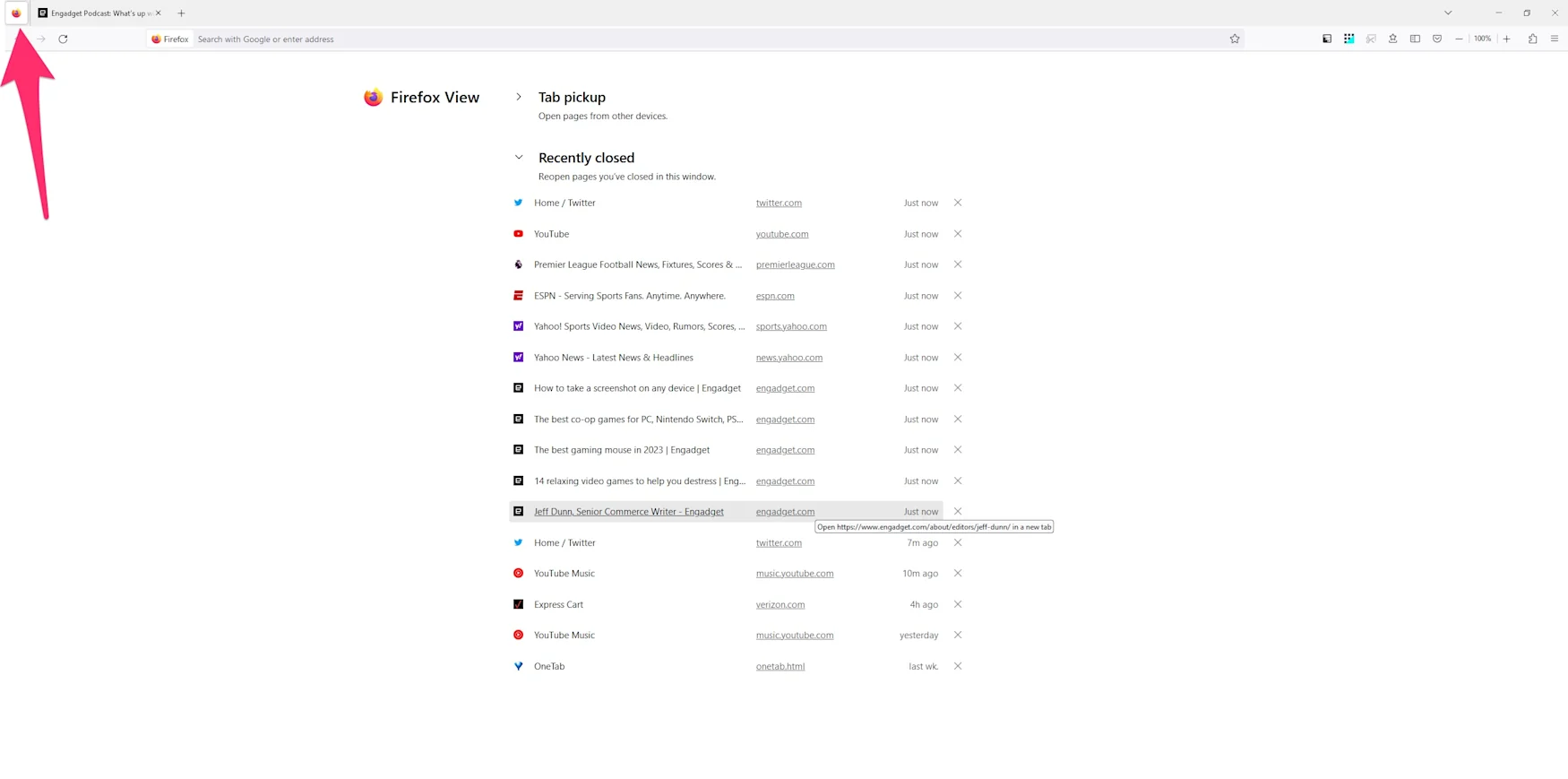
Task: Open a new tab with plus button
Action: click(181, 13)
